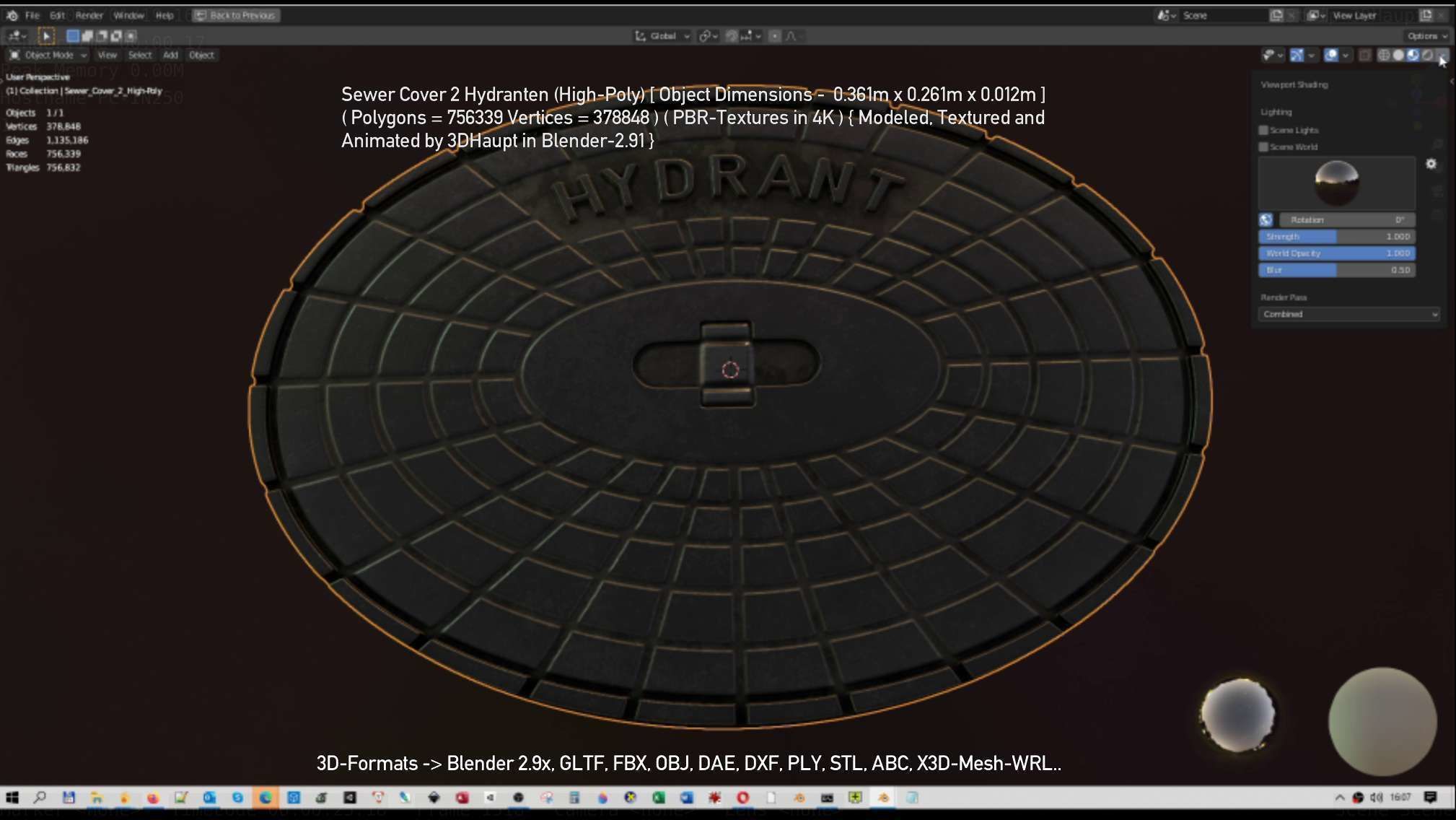Switch to Rendered shading
1456x820 pixels.
[x=1427, y=55]
